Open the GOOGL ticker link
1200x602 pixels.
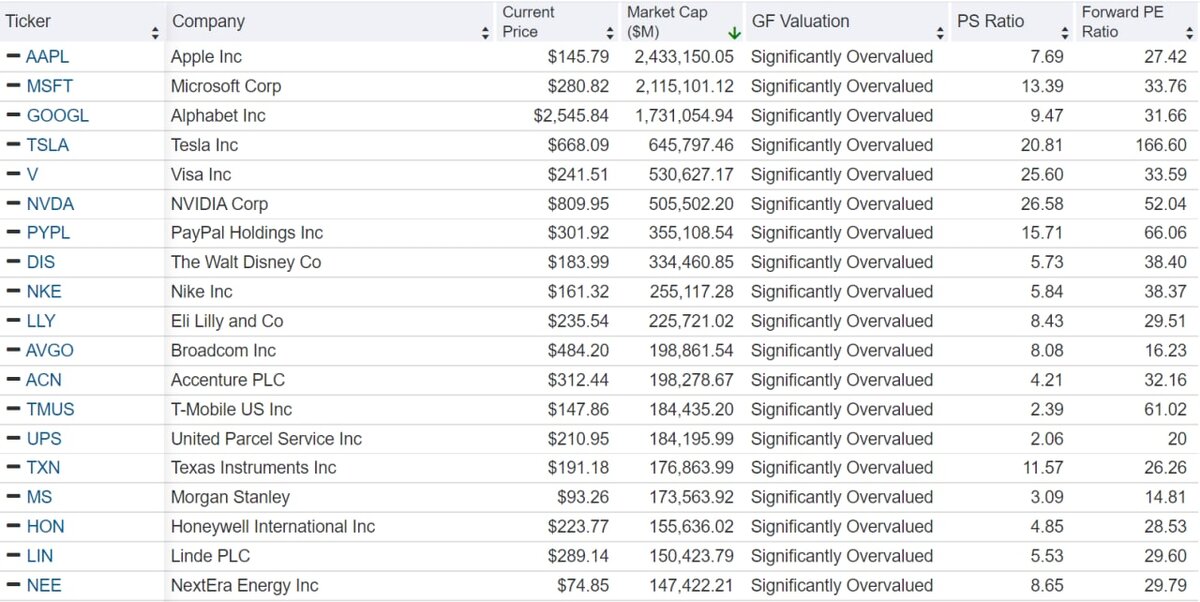[x=57, y=115]
